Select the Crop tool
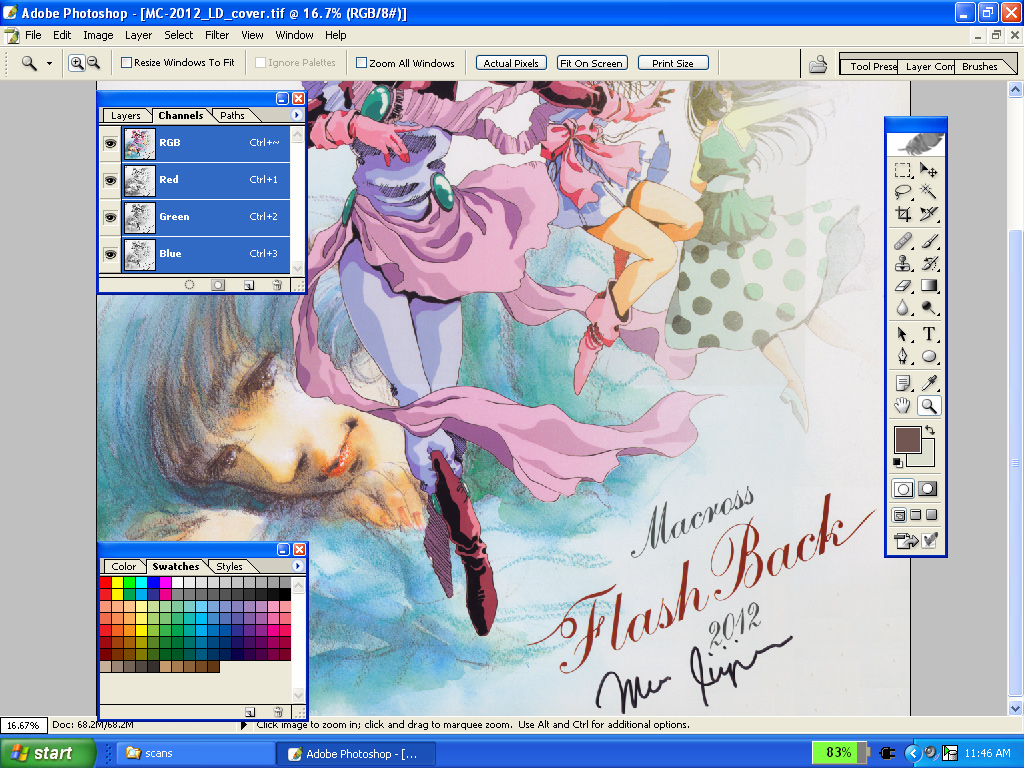The width and height of the screenshot is (1025, 768). pyautogui.click(x=903, y=214)
